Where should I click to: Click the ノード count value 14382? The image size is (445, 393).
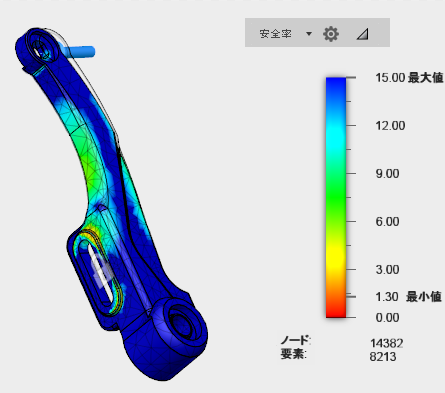(387, 343)
